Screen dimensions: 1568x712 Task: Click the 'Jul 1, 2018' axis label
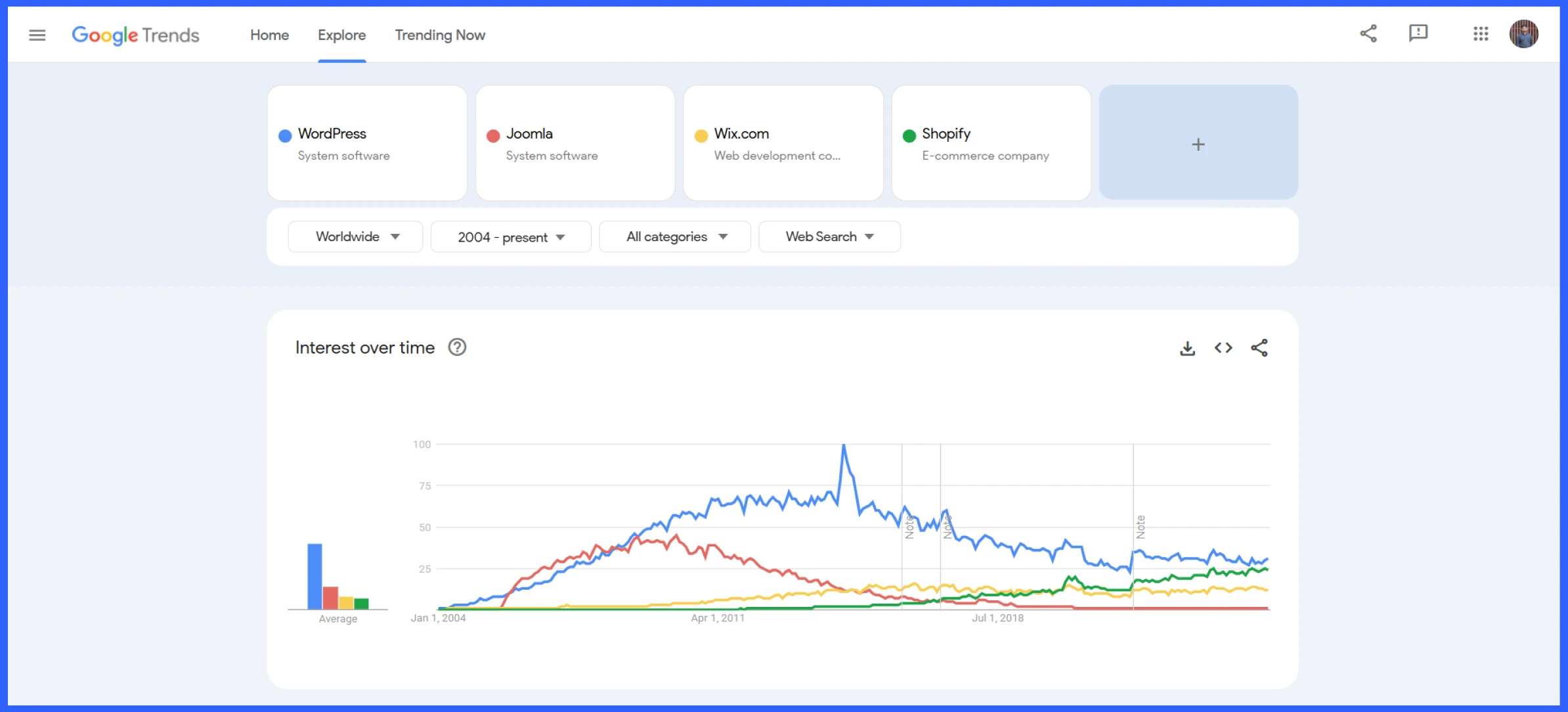[997, 618]
